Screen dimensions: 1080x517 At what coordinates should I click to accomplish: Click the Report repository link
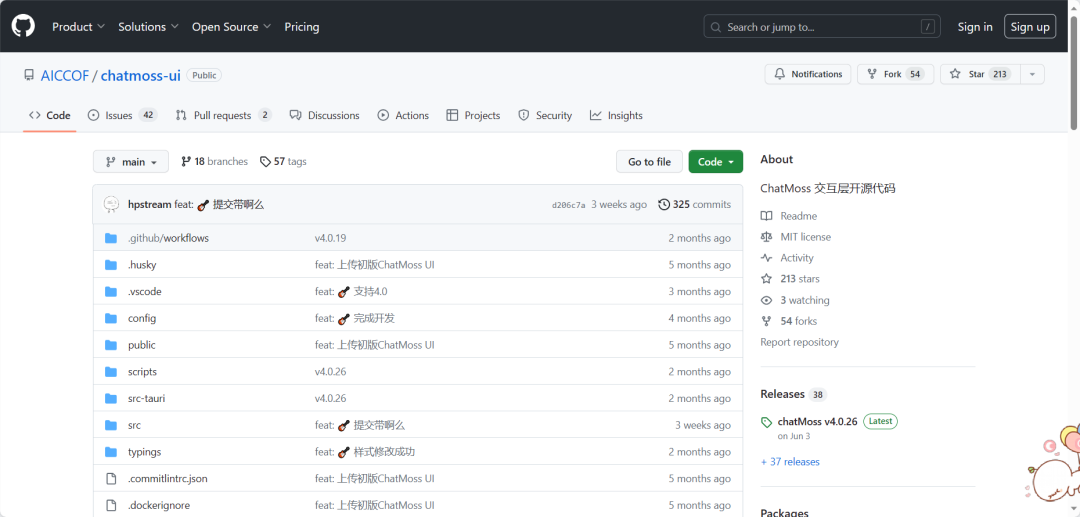click(x=800, y=342)
